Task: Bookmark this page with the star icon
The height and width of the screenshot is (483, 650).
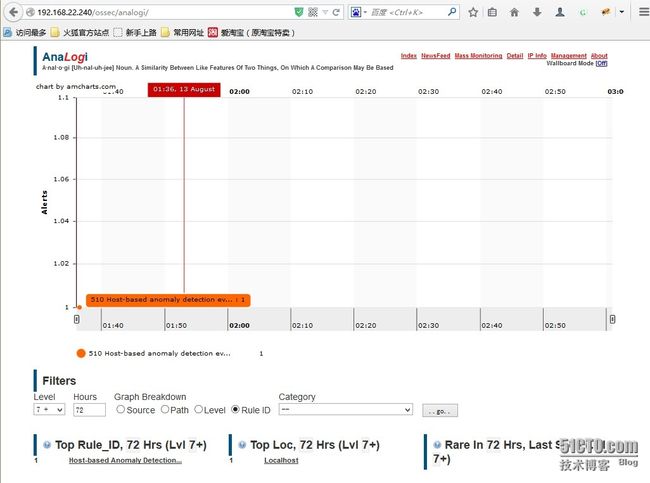Action: (x=473, y=12)
